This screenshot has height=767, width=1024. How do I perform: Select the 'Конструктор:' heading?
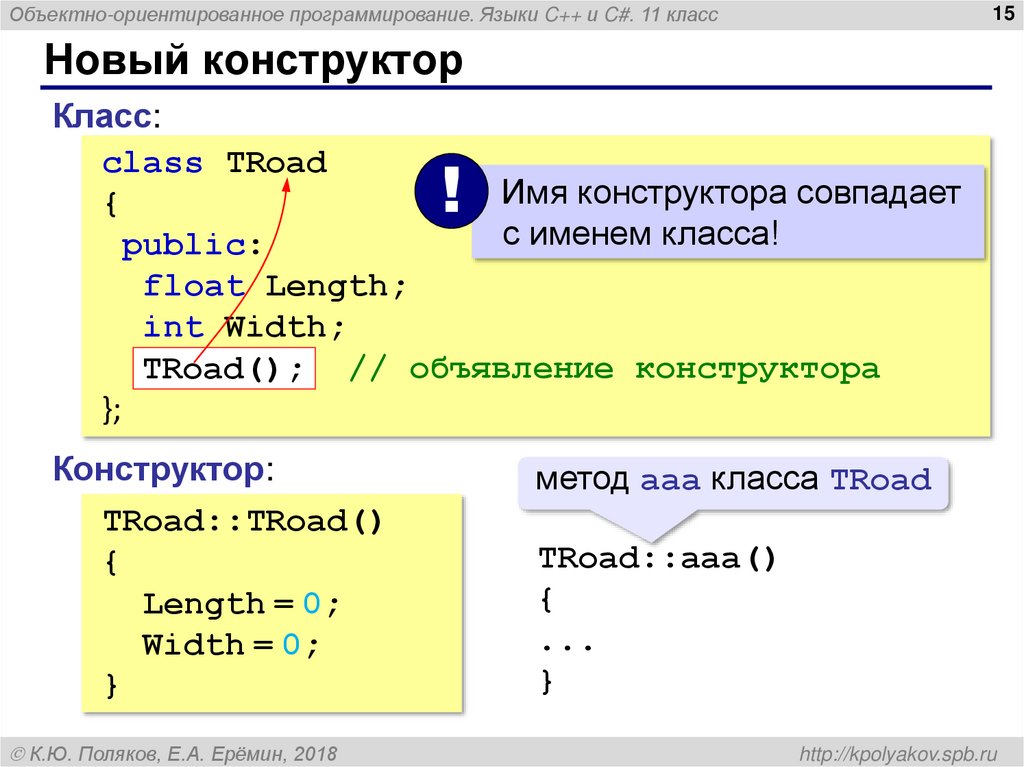point(163,469)
